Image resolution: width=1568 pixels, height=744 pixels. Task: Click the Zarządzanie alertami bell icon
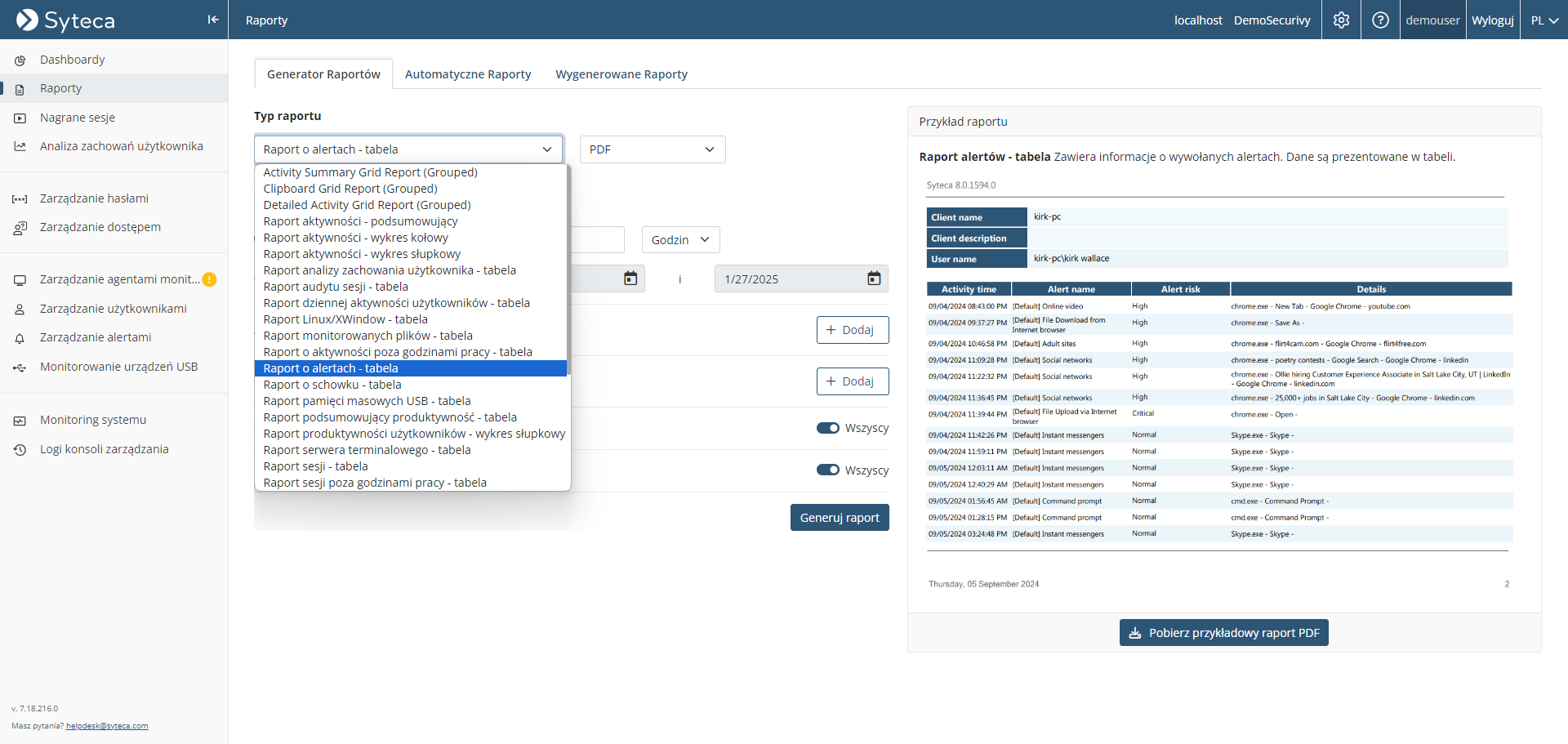tap(20, 338)
